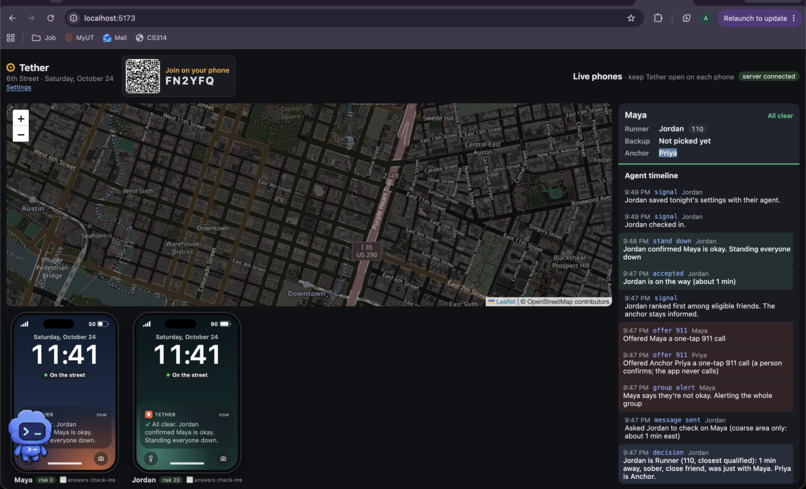Image resolution: width=806 pixels, height=489 pixels.
Task: Click On the street status on Maya's phone
Action: [x=65, y=375]
